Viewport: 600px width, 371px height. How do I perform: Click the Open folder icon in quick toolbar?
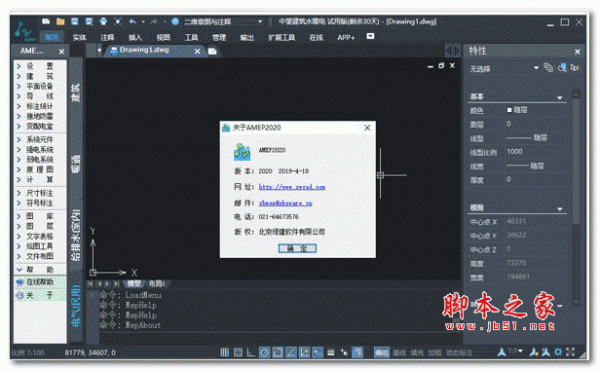point(60,21)
